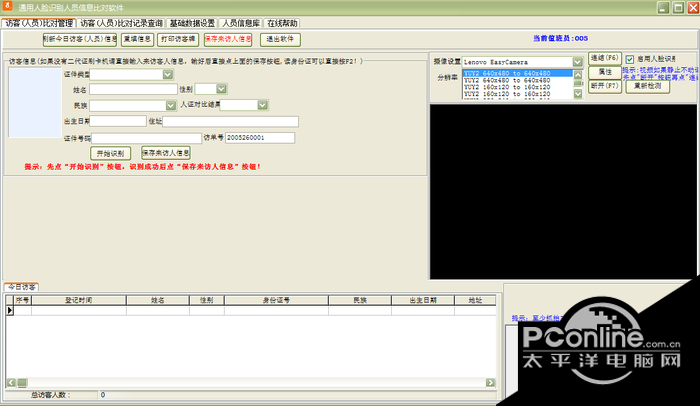Image resolution: width=700 pixels, height=406 pixels.
Task: Click the red 保存来访人信息 toolbar button
Action: coord(228,39)
